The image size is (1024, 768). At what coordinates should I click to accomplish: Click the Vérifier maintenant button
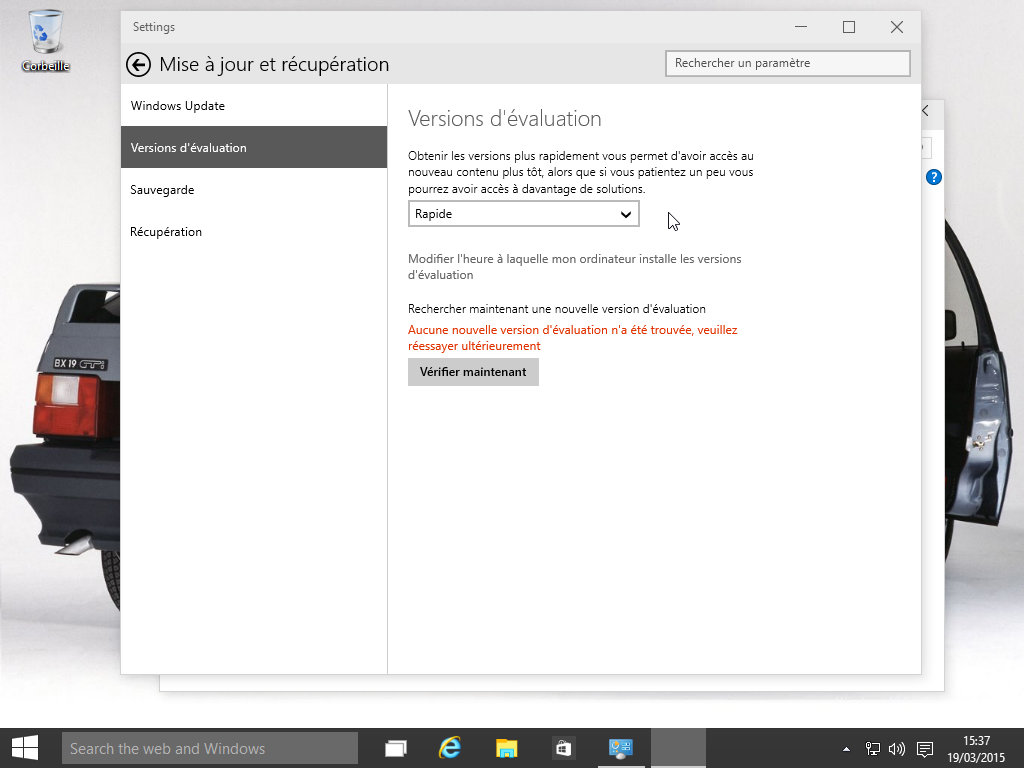pos(473,371)
